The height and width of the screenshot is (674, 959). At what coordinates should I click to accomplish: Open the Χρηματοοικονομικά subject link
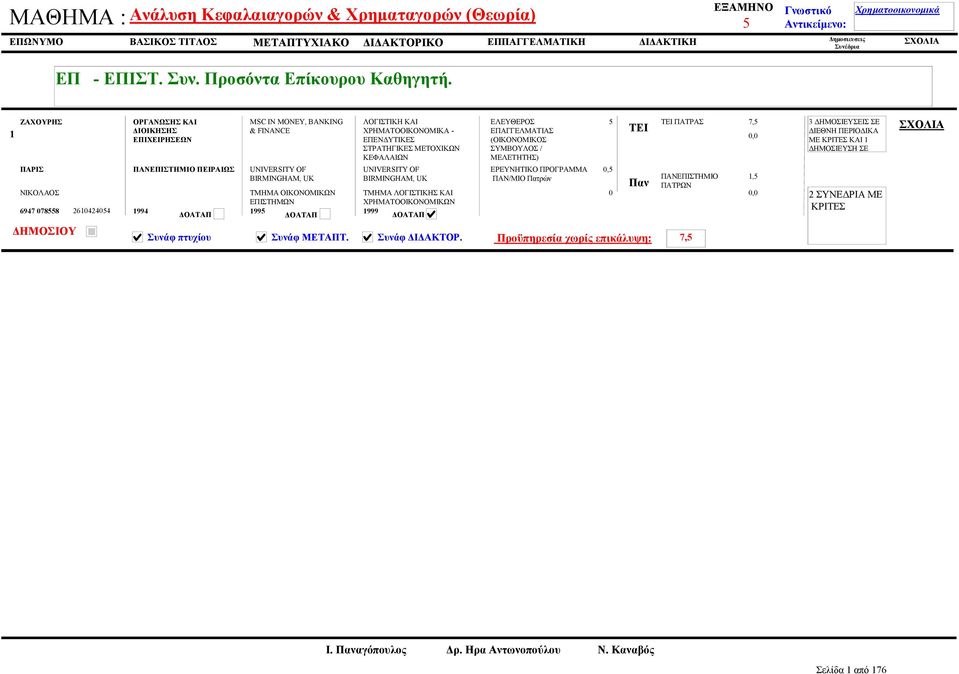coord(897,10)
